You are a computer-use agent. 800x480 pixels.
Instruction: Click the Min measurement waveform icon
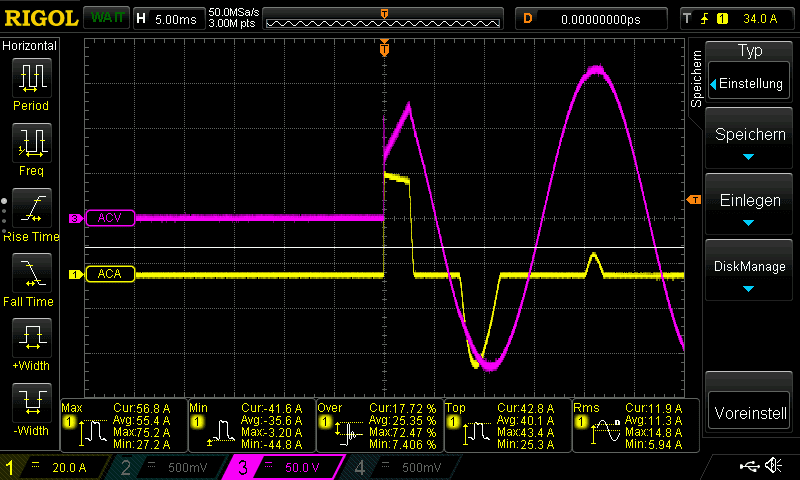(220, 433)
